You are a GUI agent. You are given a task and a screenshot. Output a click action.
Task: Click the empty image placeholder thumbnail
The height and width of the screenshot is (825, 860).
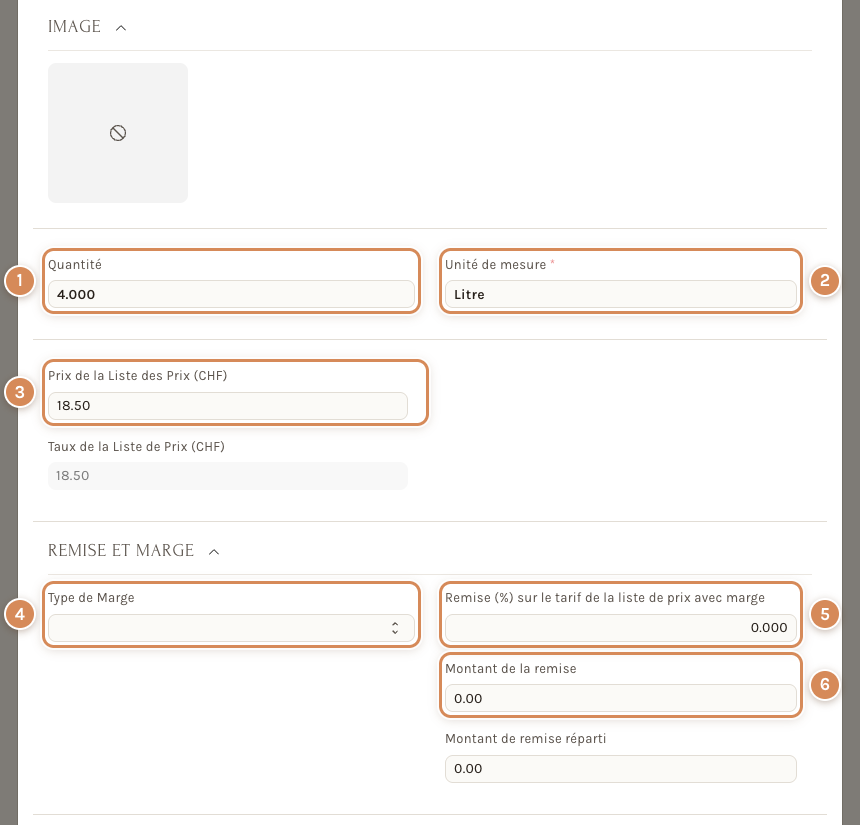click(118, 133)
